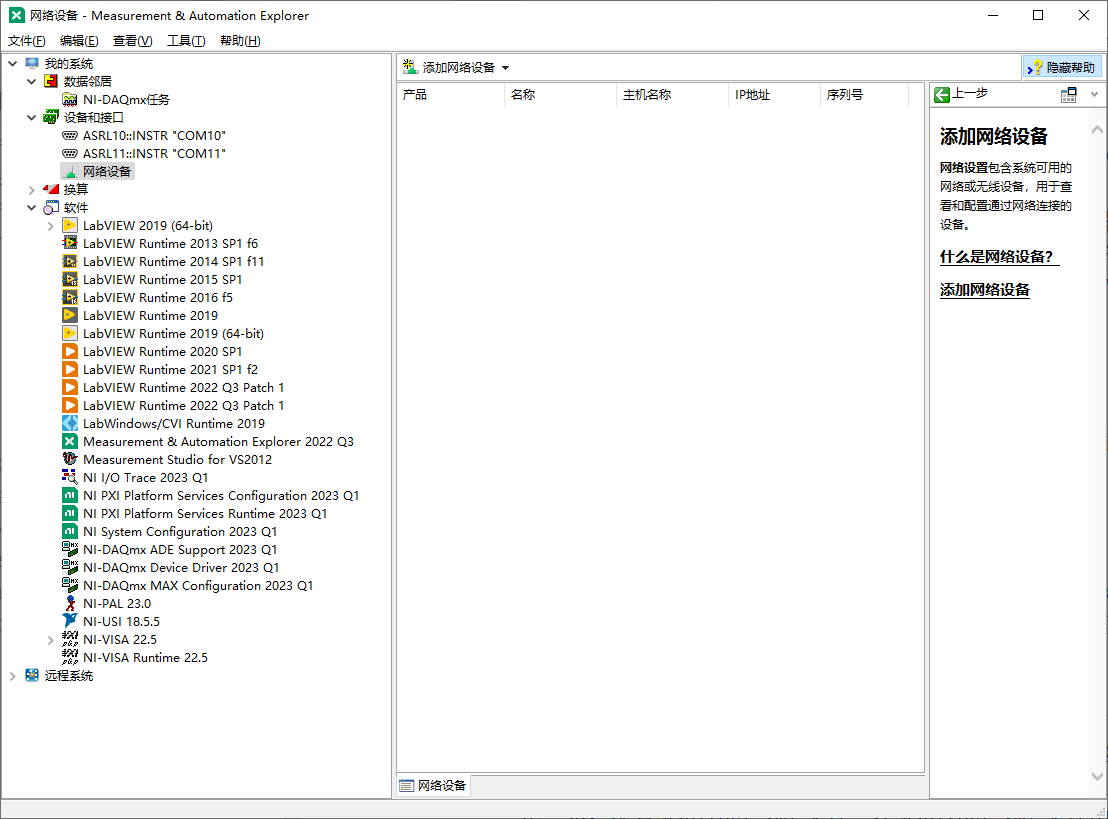This screenshot has width=1108, height=819.
Task: Click help panel scroll down arrow
Action: [x=1097, y=776]
